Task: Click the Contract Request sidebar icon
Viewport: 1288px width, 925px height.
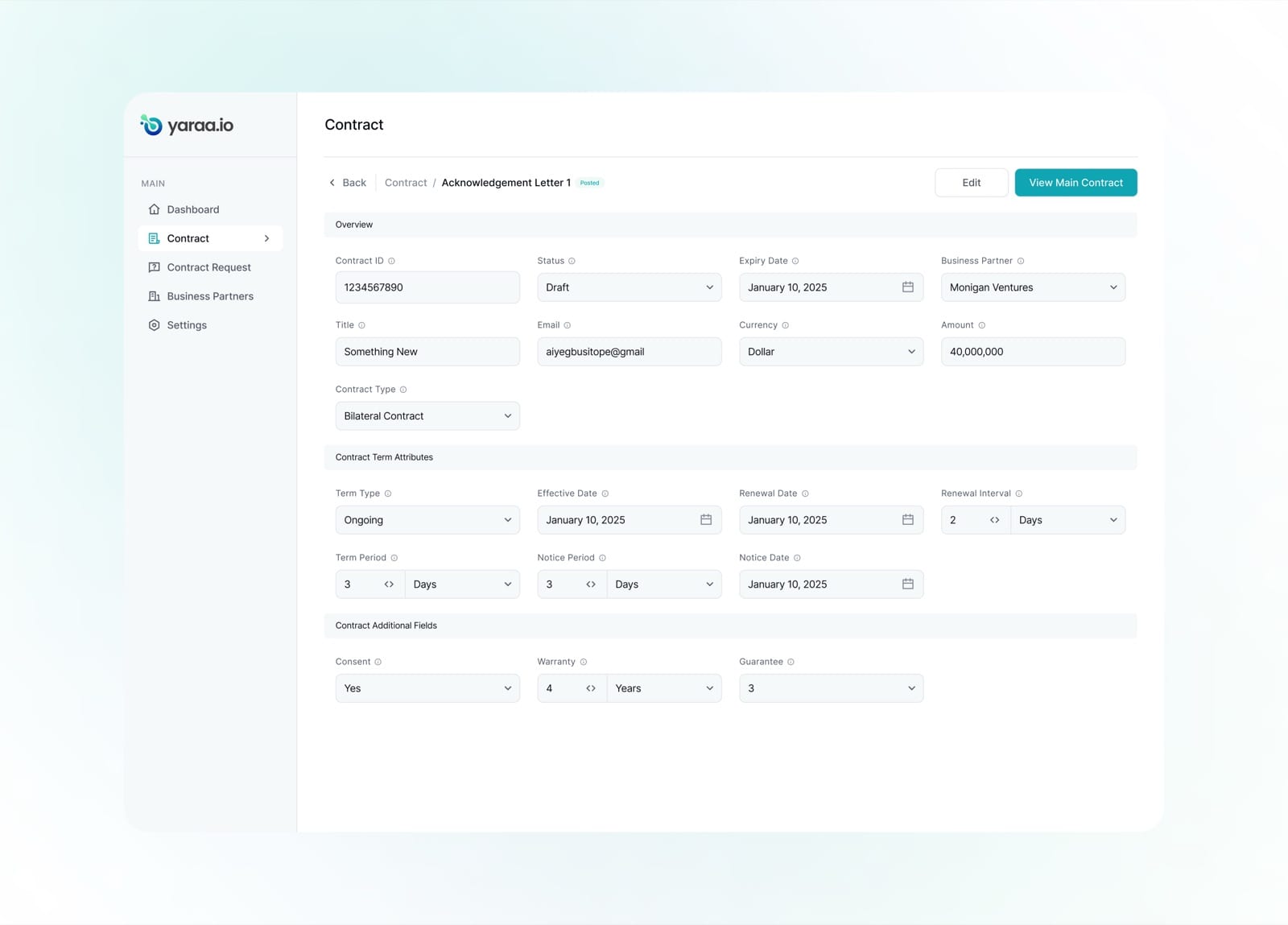Action: [154, 267]
